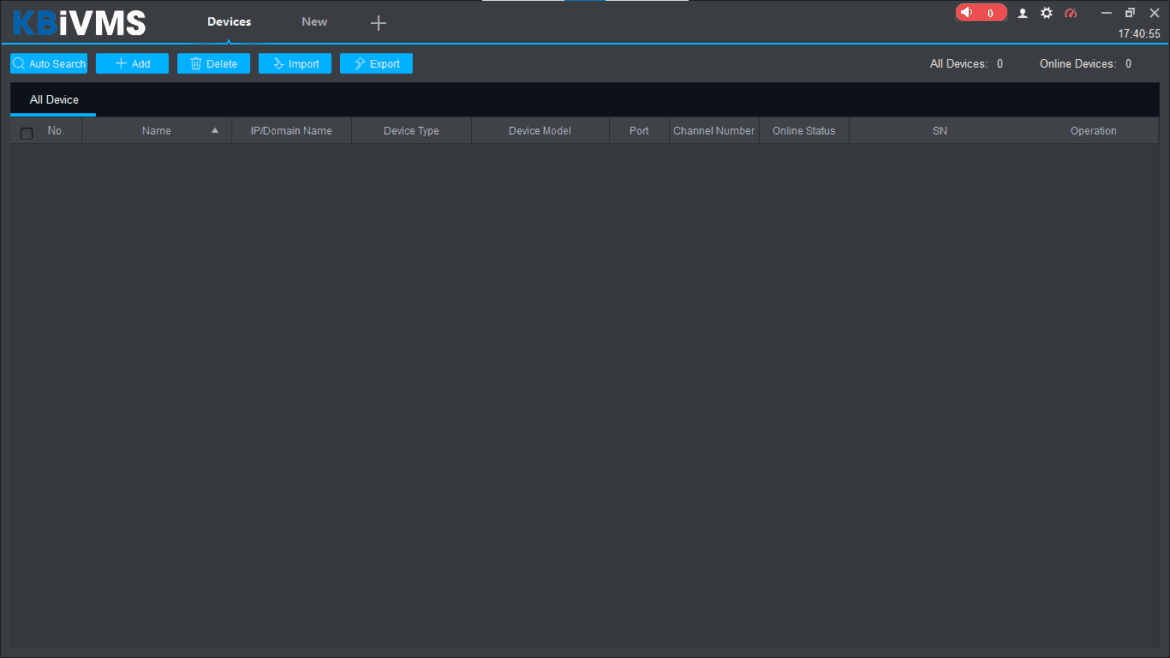Minimize the KBiVMS window
Screen dimensions: 1170x658
coord(1106,13)
